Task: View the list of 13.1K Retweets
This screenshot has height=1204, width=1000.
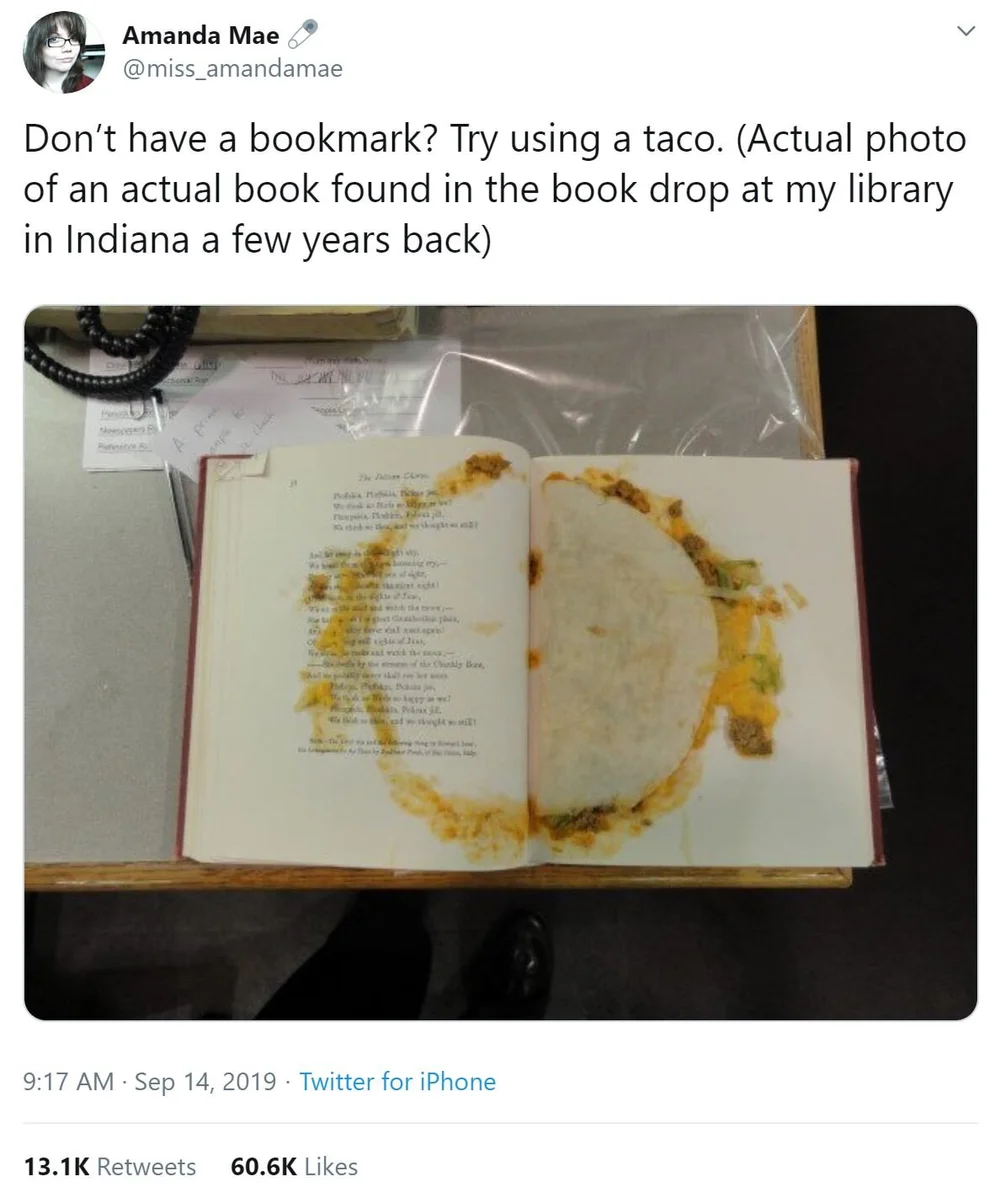Action: [x=110, y=1166]
